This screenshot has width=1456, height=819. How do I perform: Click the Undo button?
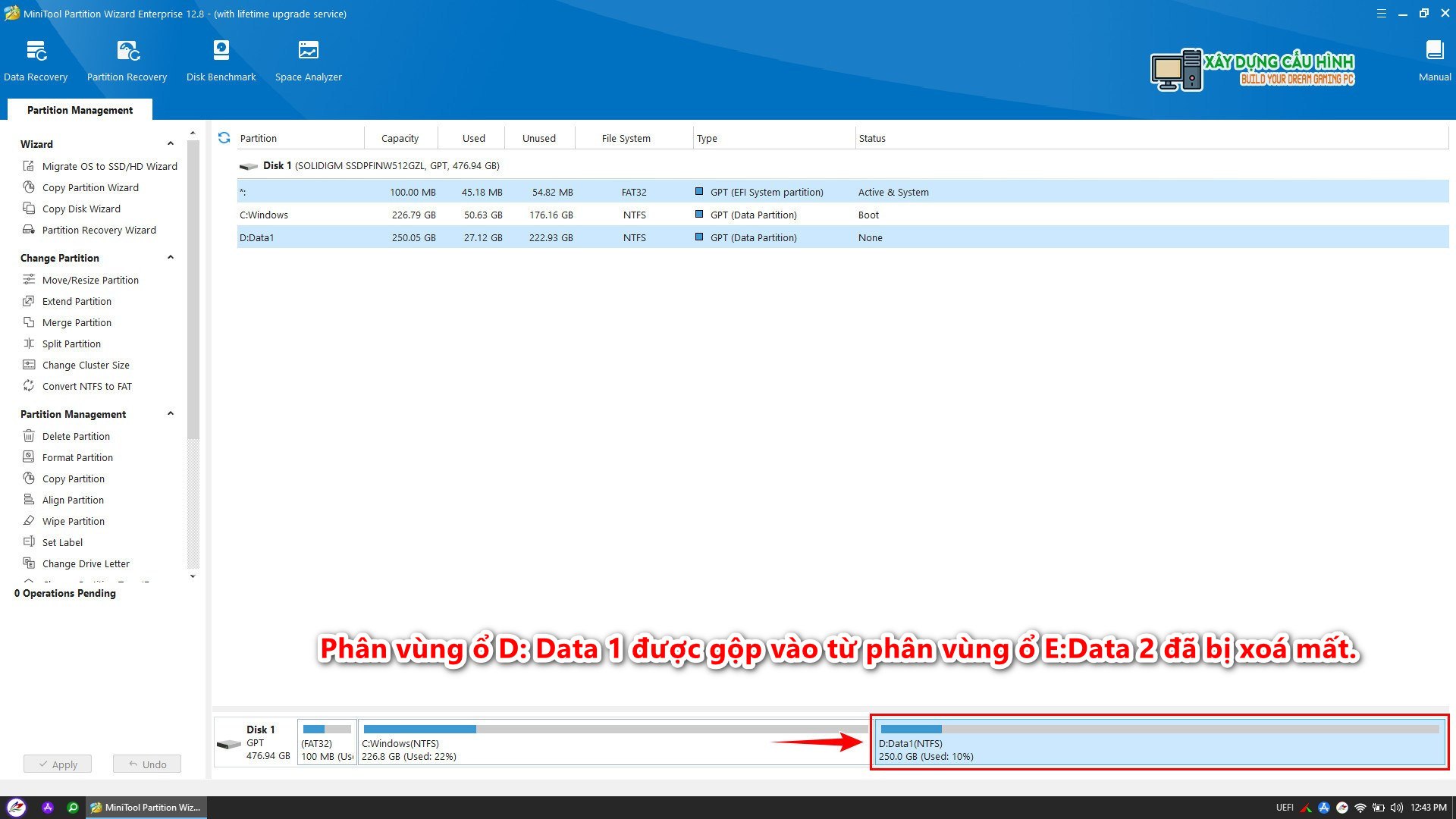point(147,764)
